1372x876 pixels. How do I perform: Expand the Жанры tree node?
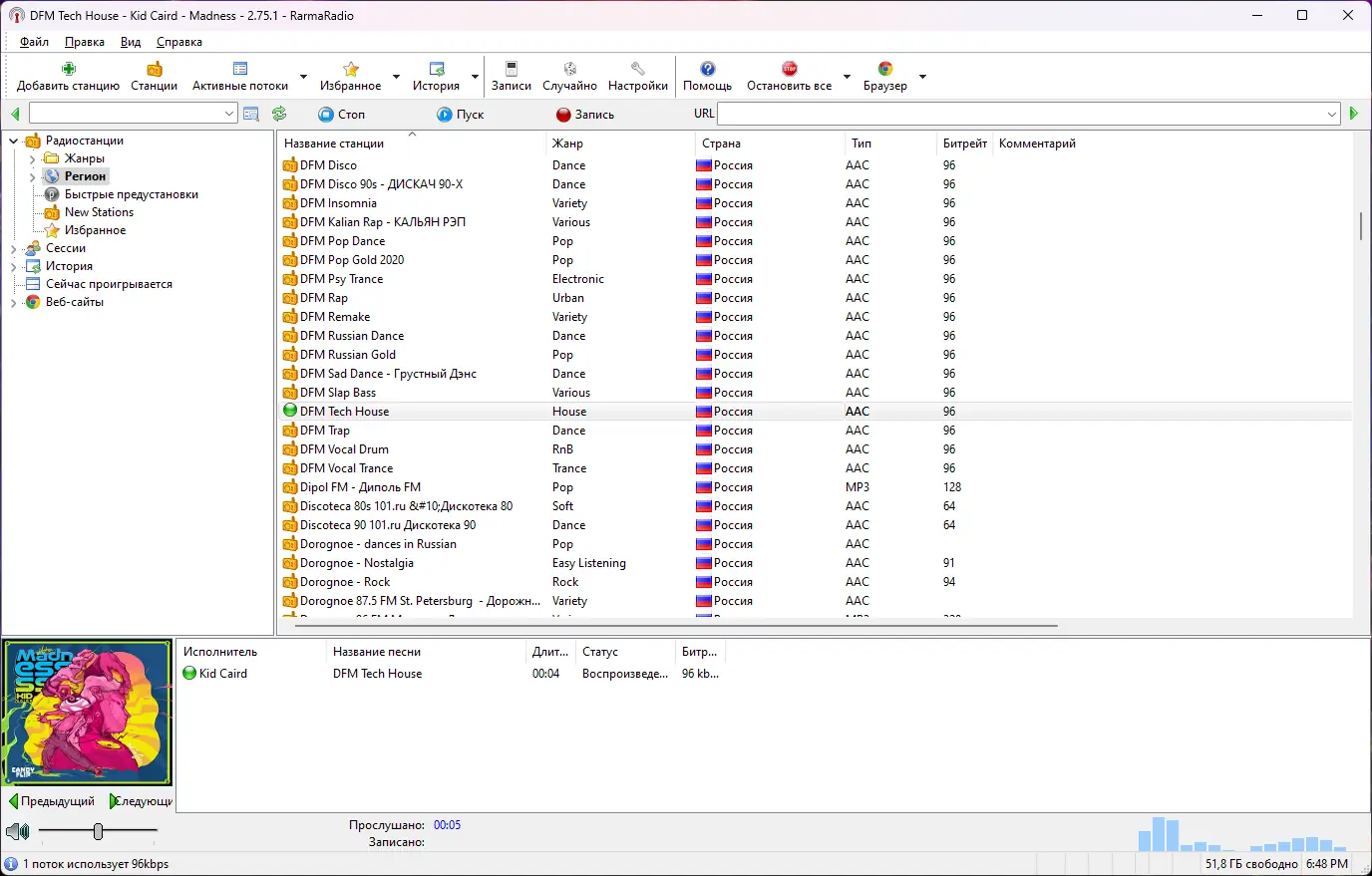[33, 158]
